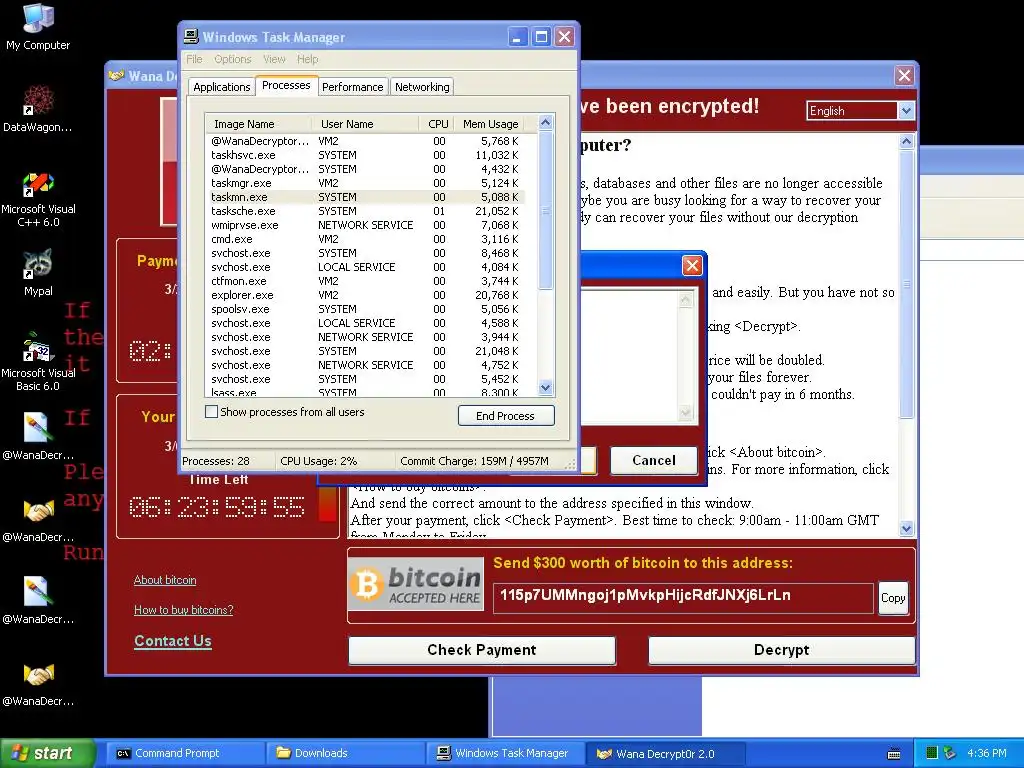Image resolution: width=1024 pixels, height=768 pixels.
Task: Click process list scrollbar up arrow
Action: tap(546, 123)
